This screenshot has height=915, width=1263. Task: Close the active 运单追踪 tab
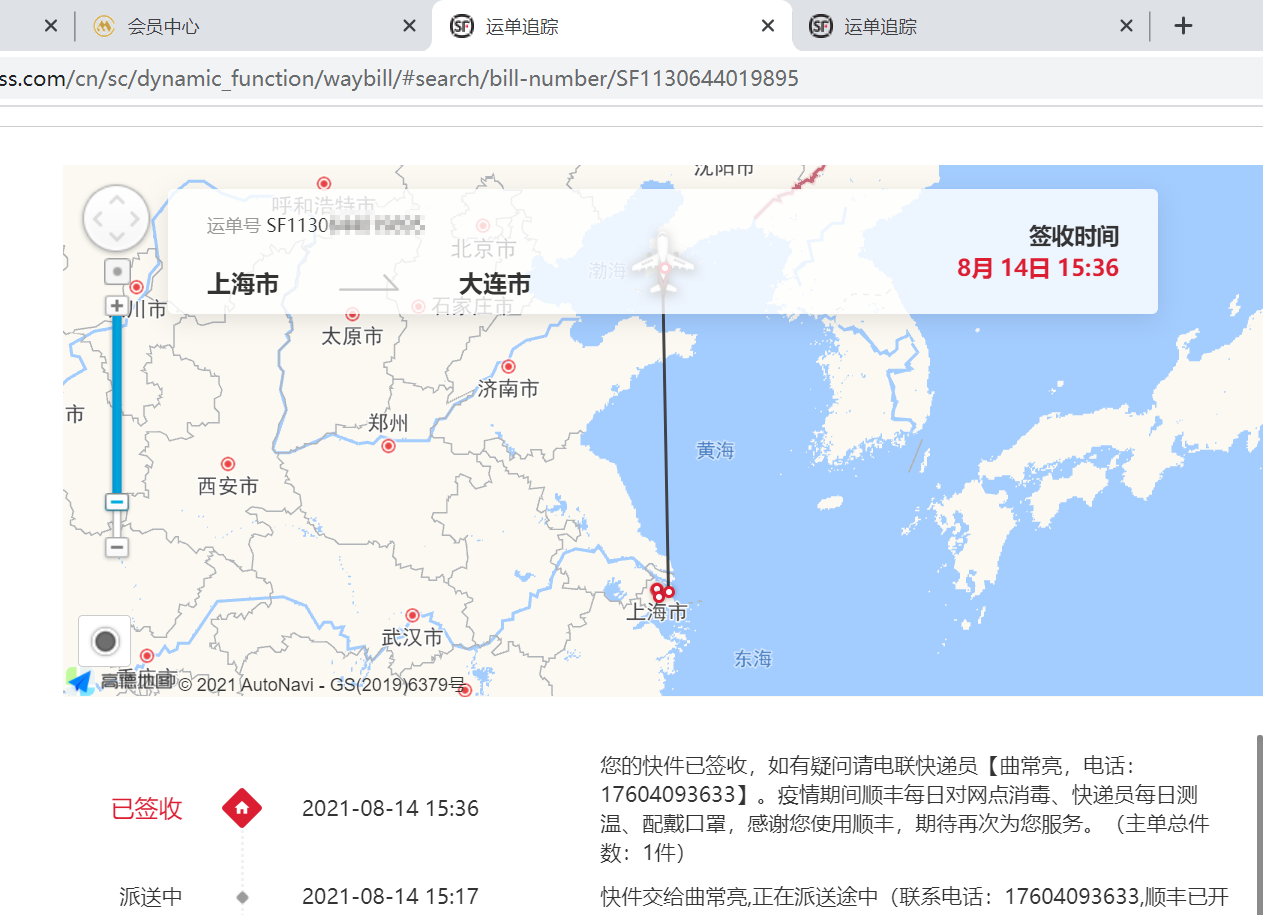pyautogui.click(x=768, y=26)
